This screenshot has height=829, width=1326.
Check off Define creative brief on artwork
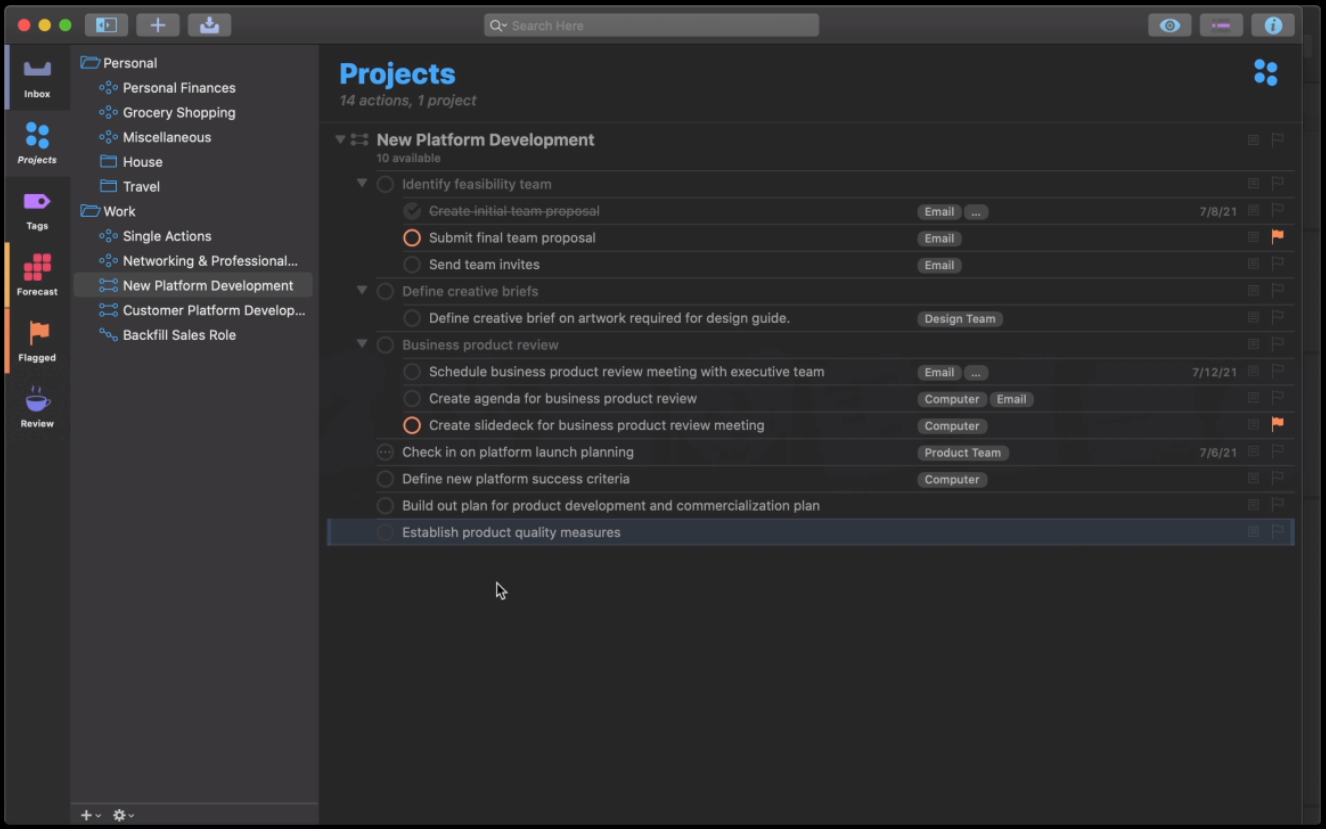(412, 318)
